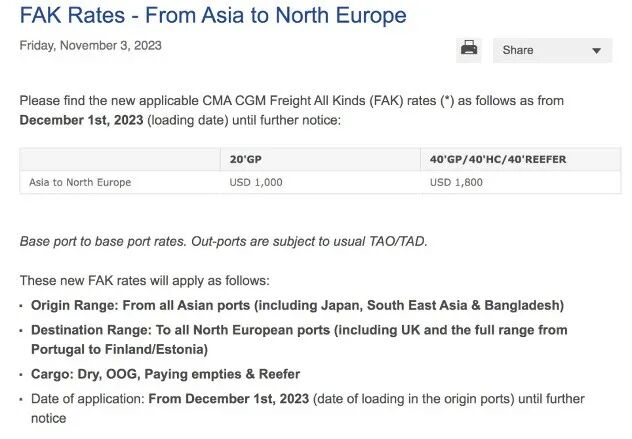This screenshot has width=632, height=439.
Task: Click the Origin Range bullet item
Action: pyautogui.click(x=297, y=305)
